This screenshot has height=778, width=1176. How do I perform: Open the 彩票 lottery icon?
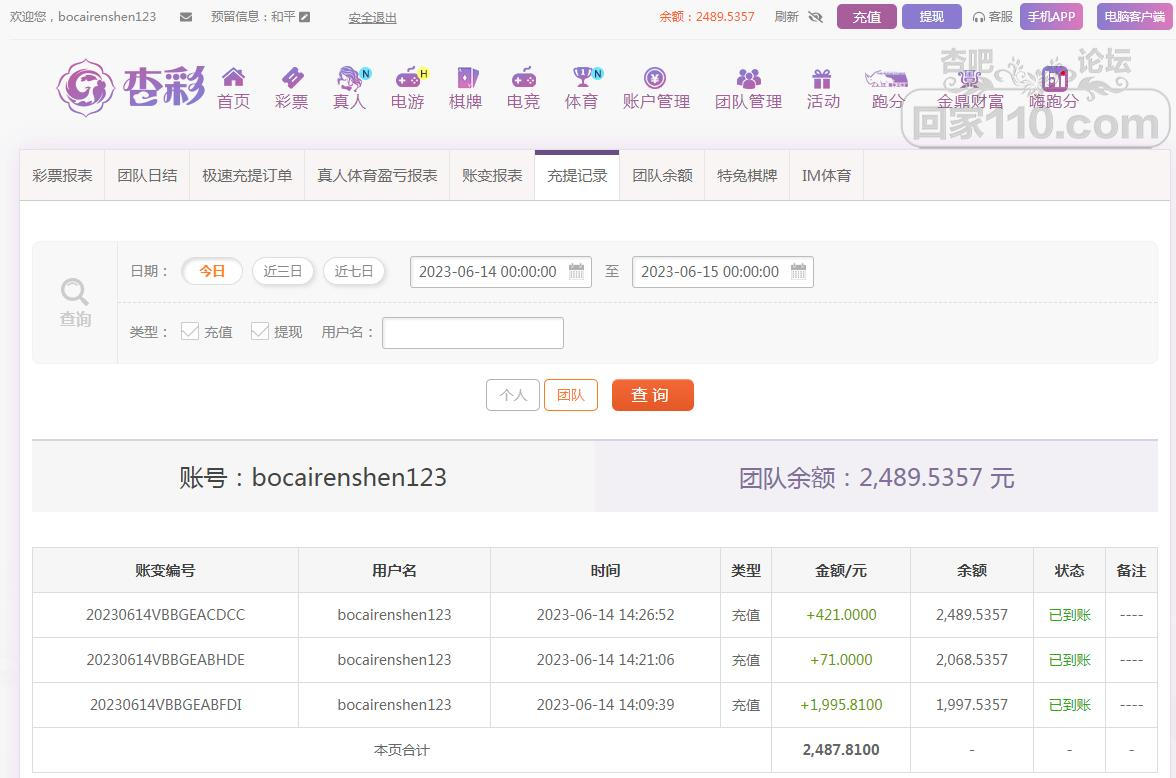(x=291, y=79)
